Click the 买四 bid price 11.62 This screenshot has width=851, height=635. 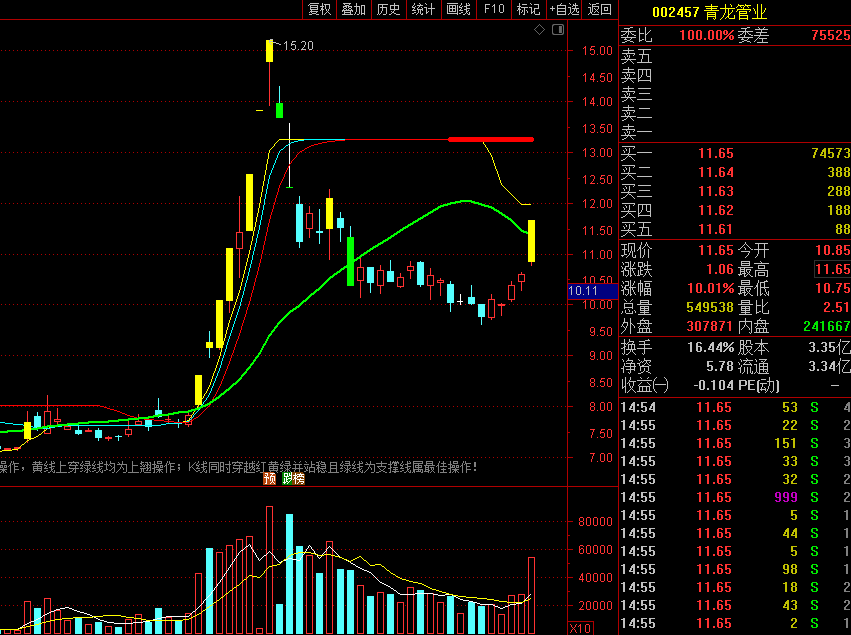coord(716,211)
